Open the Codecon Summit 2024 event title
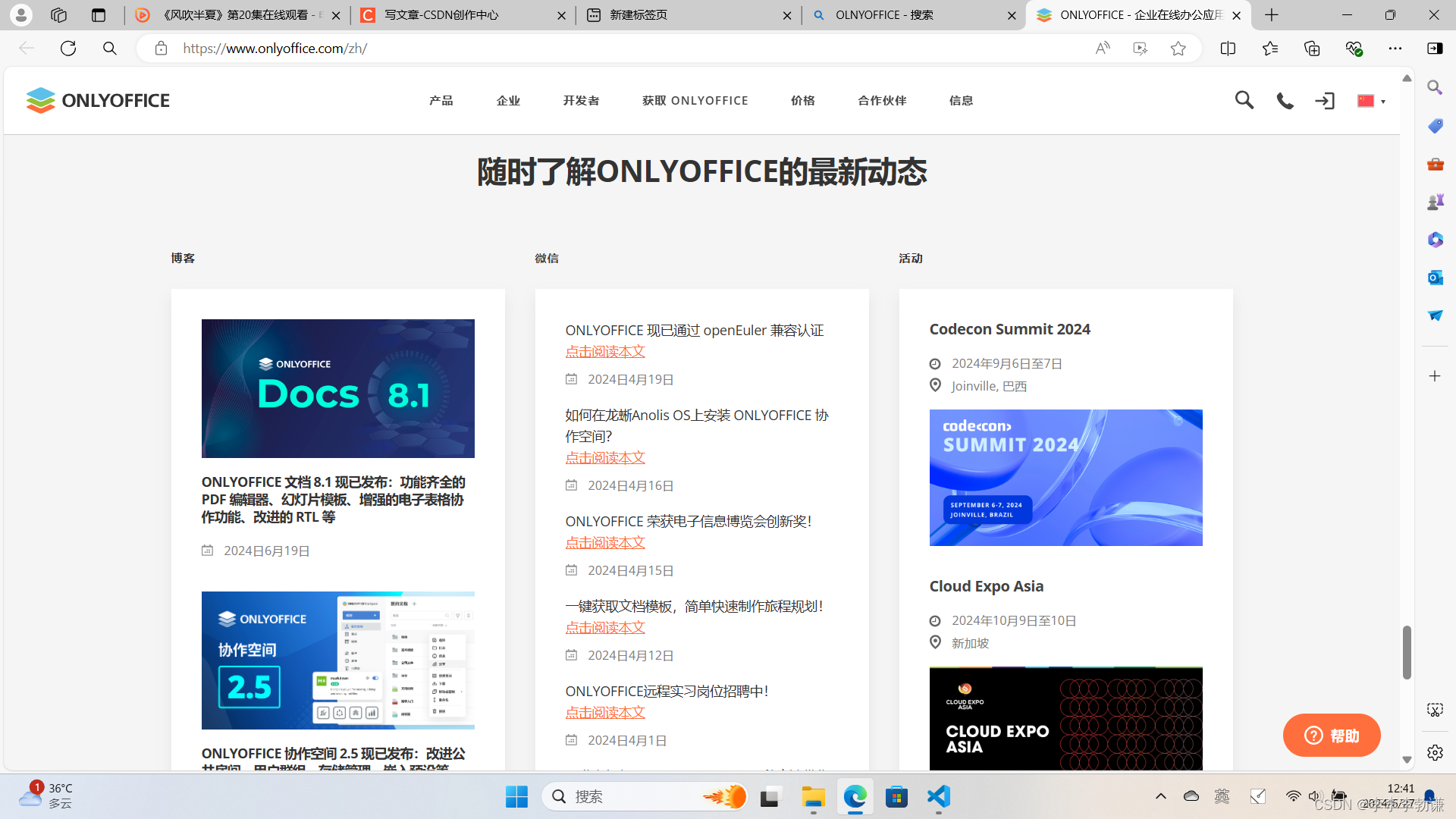 tap(1009, 329)
